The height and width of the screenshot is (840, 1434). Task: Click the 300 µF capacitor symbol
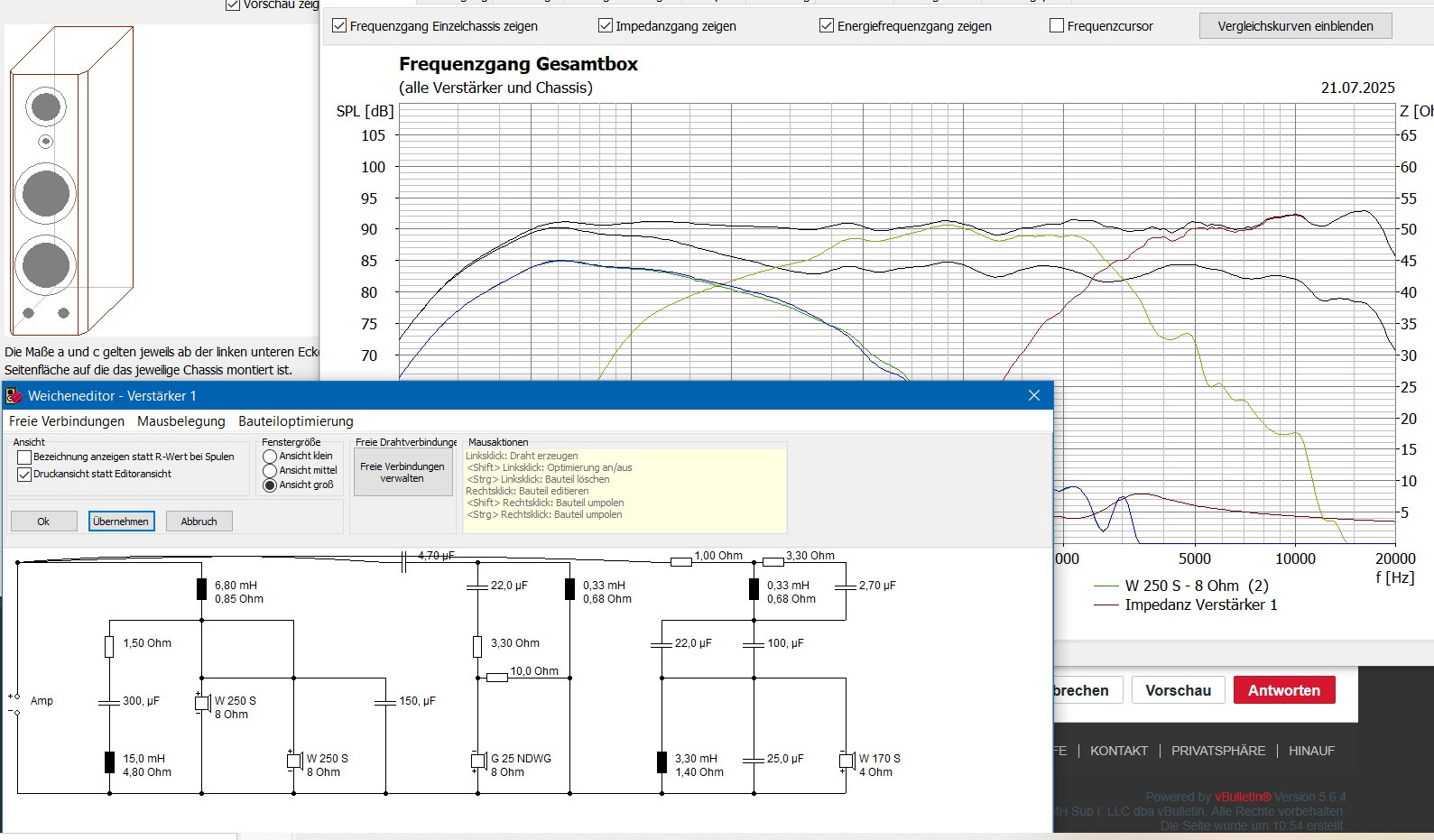coord(109,701)
